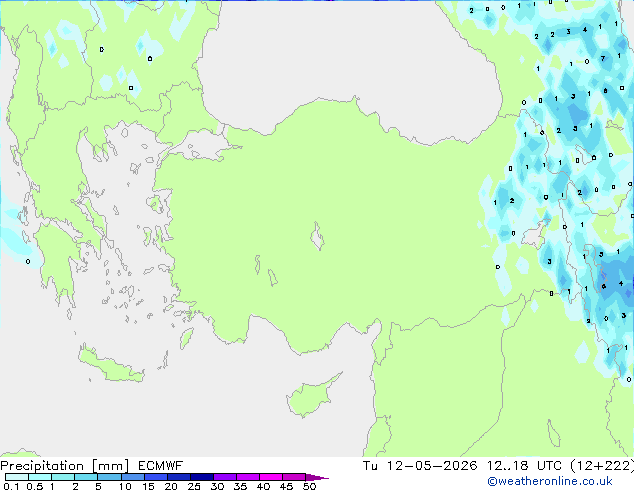Click the 40–45 mm magenta legend box
The height and width of the screenshot is (490, 634).
(271, 477)
